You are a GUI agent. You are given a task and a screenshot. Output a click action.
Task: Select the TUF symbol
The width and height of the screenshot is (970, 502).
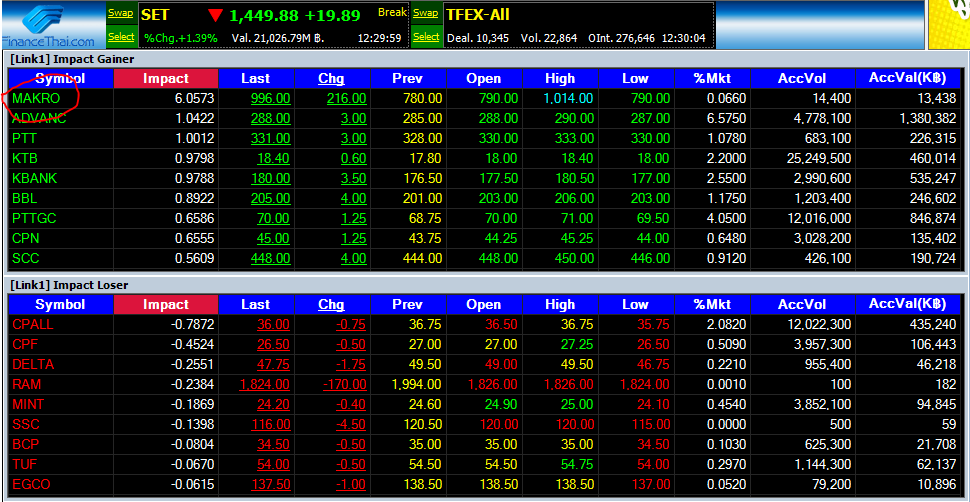coord(24,465)
